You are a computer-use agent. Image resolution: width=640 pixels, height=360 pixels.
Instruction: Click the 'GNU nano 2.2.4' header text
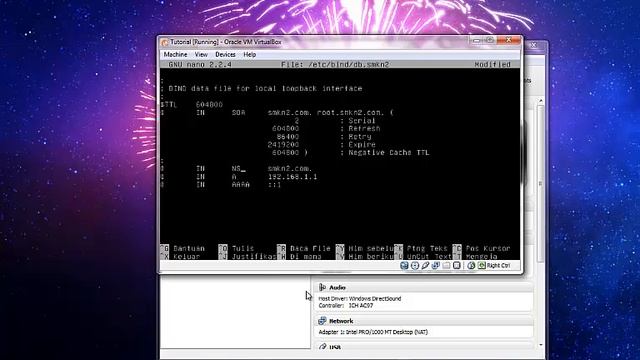(200, 64)
